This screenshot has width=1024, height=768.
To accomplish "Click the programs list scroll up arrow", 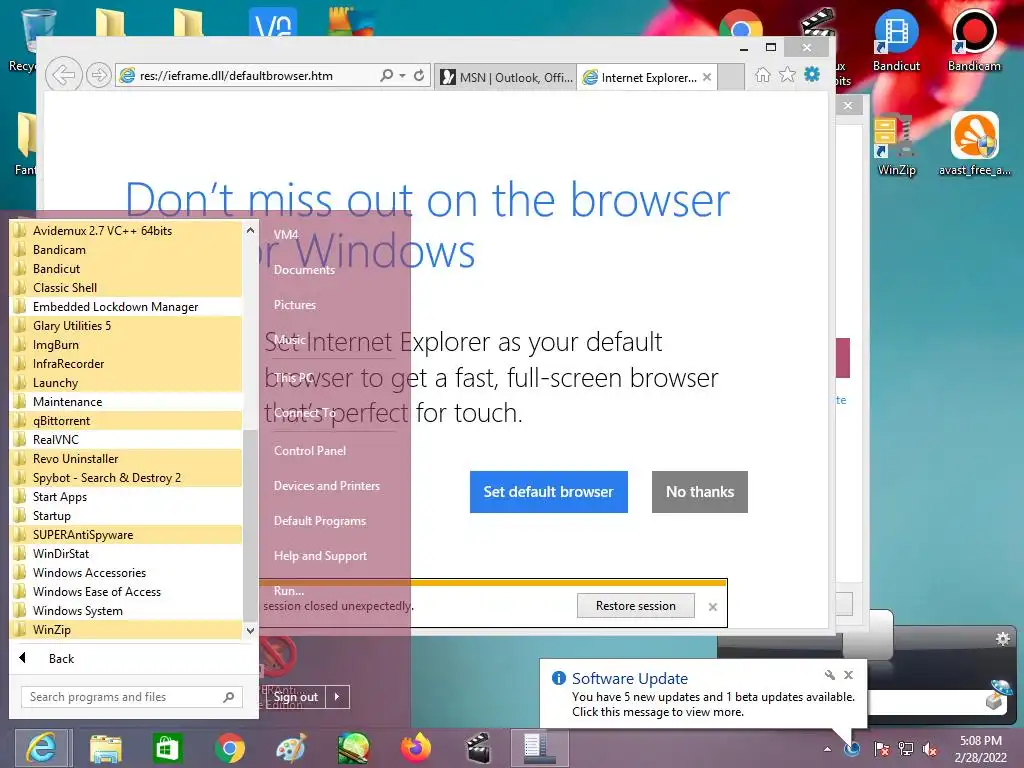I will click(250, 230).
